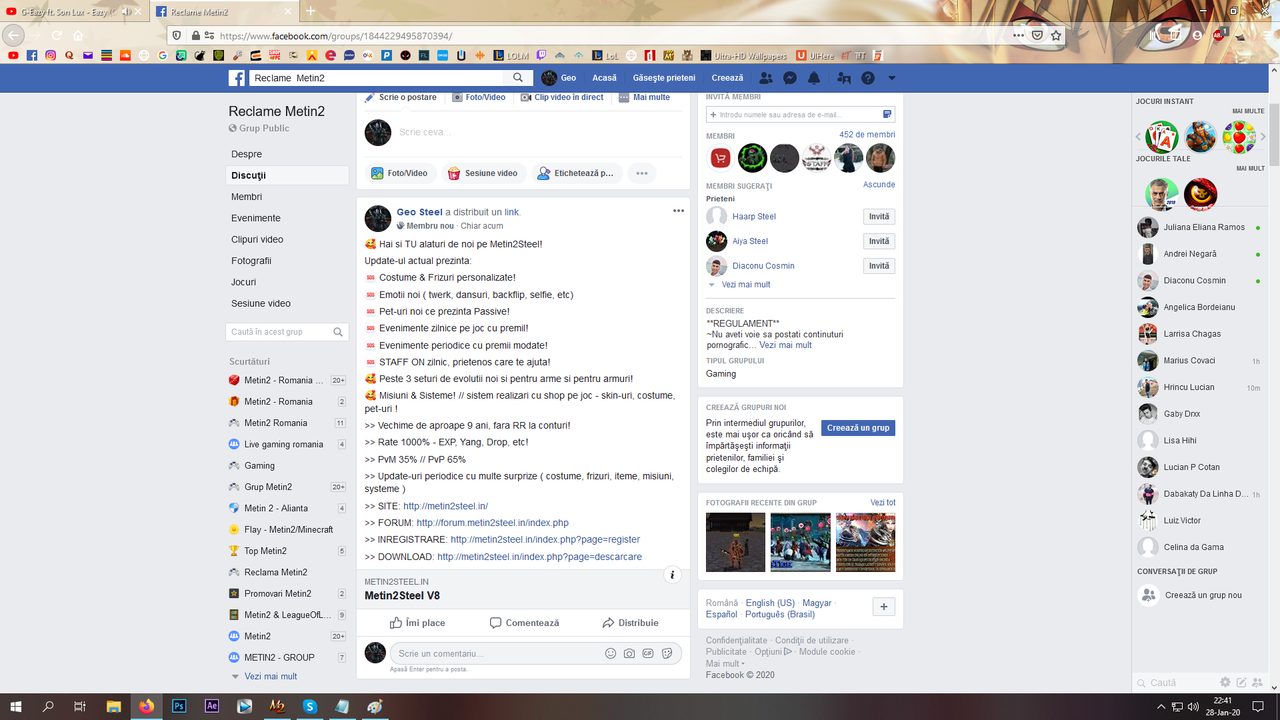The width and height of the screenshot is (1280, 720).
Task: Invite Haarp Steel to the group
Action: (879, 217)
